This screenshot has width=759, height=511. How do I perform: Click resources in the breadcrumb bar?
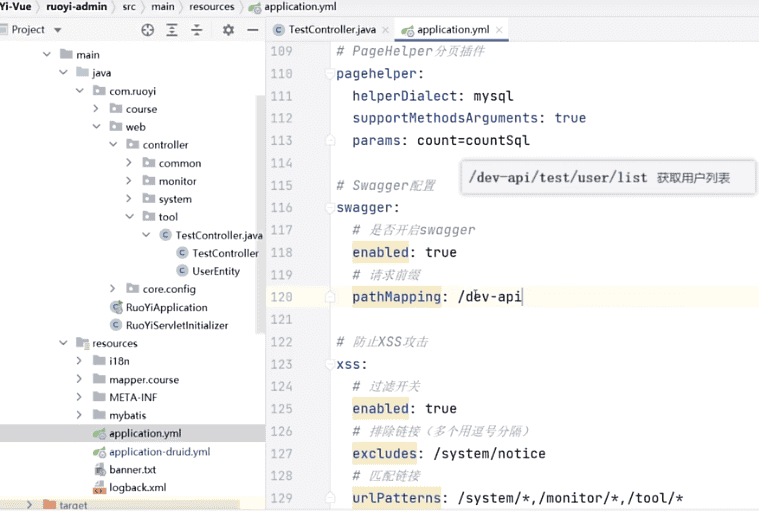[x=210, y=7]
